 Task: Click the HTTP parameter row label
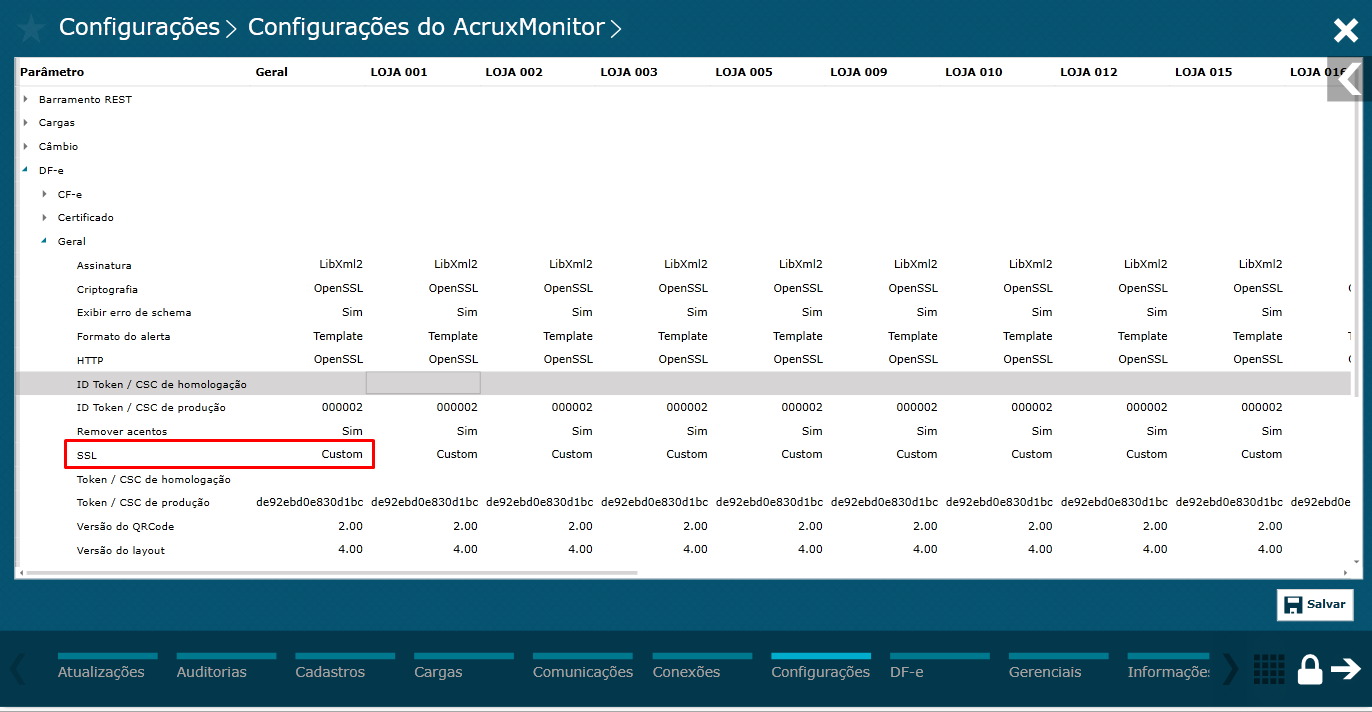point(90,360)
